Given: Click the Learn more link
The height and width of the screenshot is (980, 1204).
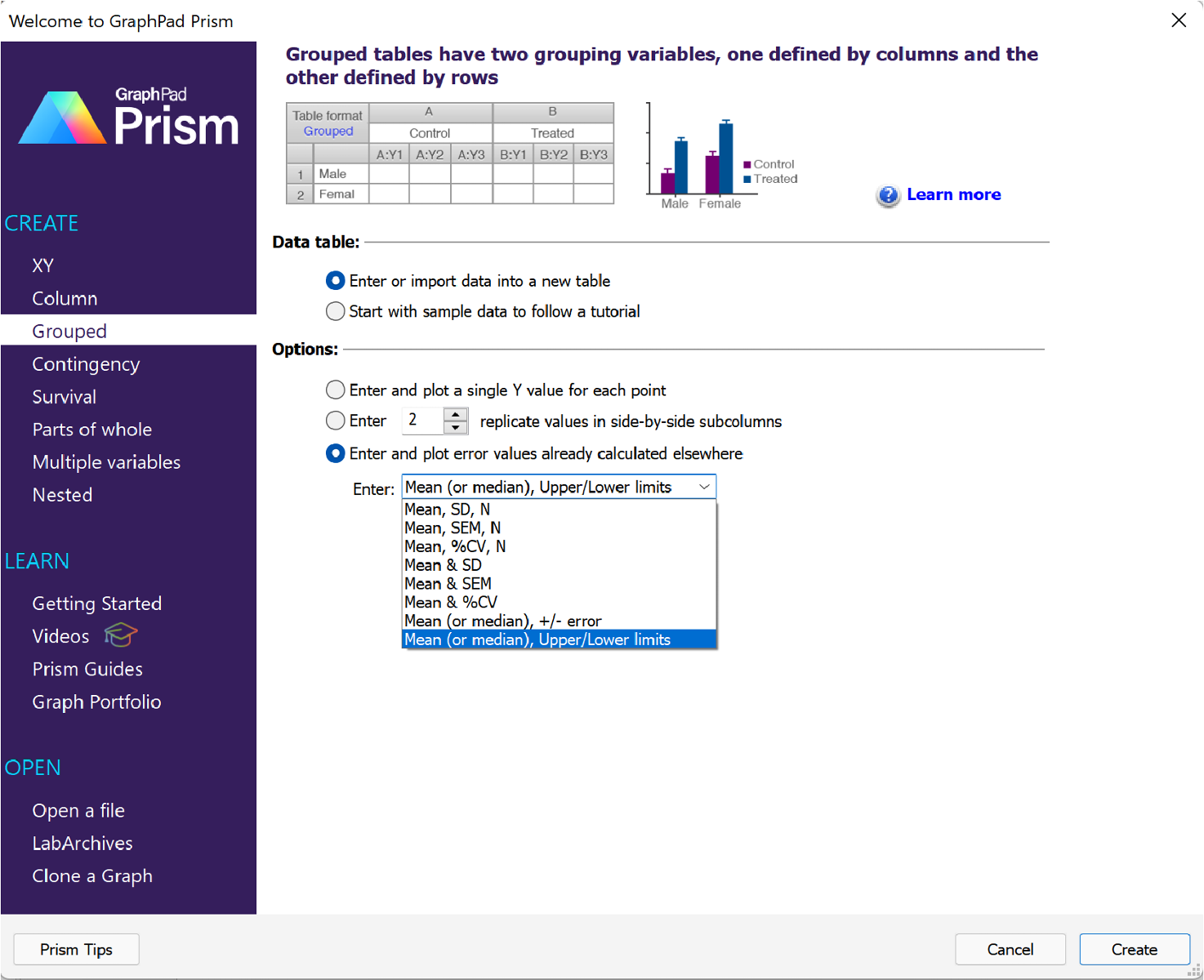Looking at the screenshot, I should pos(953,194).
